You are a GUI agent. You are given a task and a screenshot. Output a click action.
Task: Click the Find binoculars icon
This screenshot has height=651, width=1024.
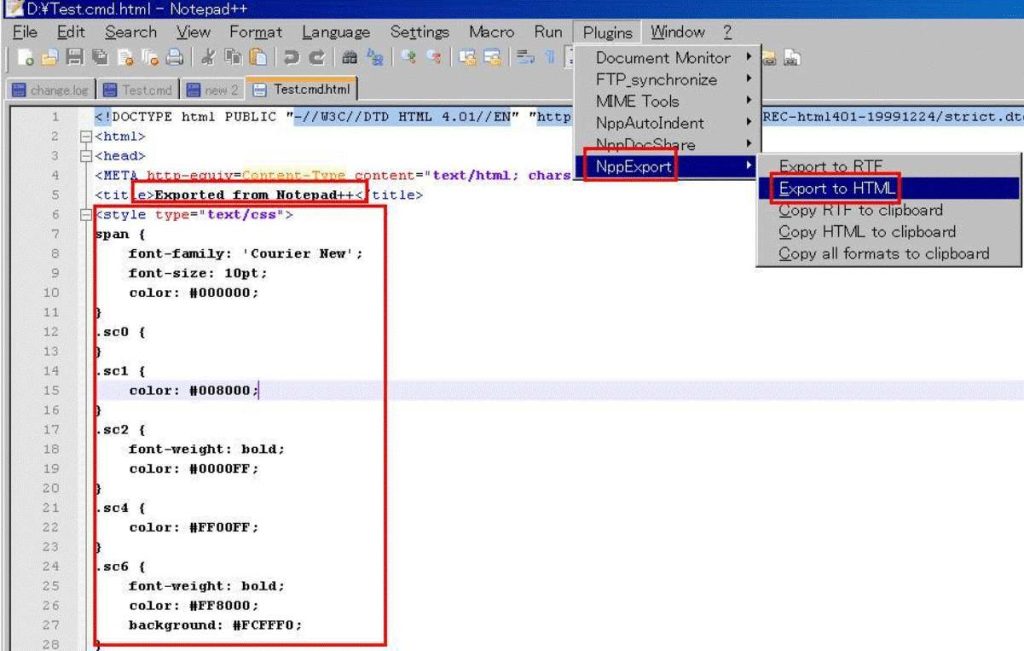[x=349, y=57]
